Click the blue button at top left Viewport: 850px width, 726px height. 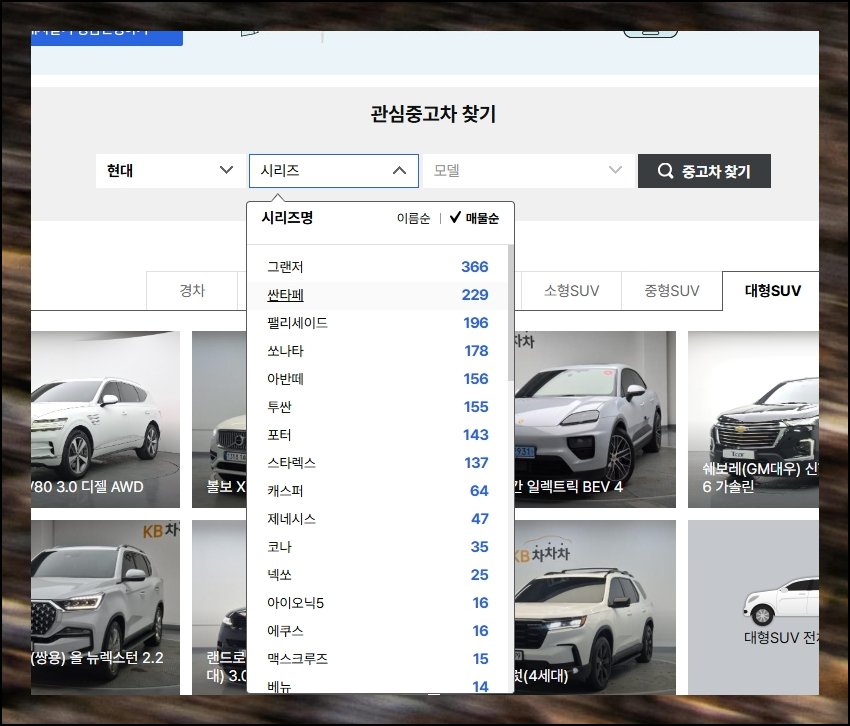(x=107, y=38)
